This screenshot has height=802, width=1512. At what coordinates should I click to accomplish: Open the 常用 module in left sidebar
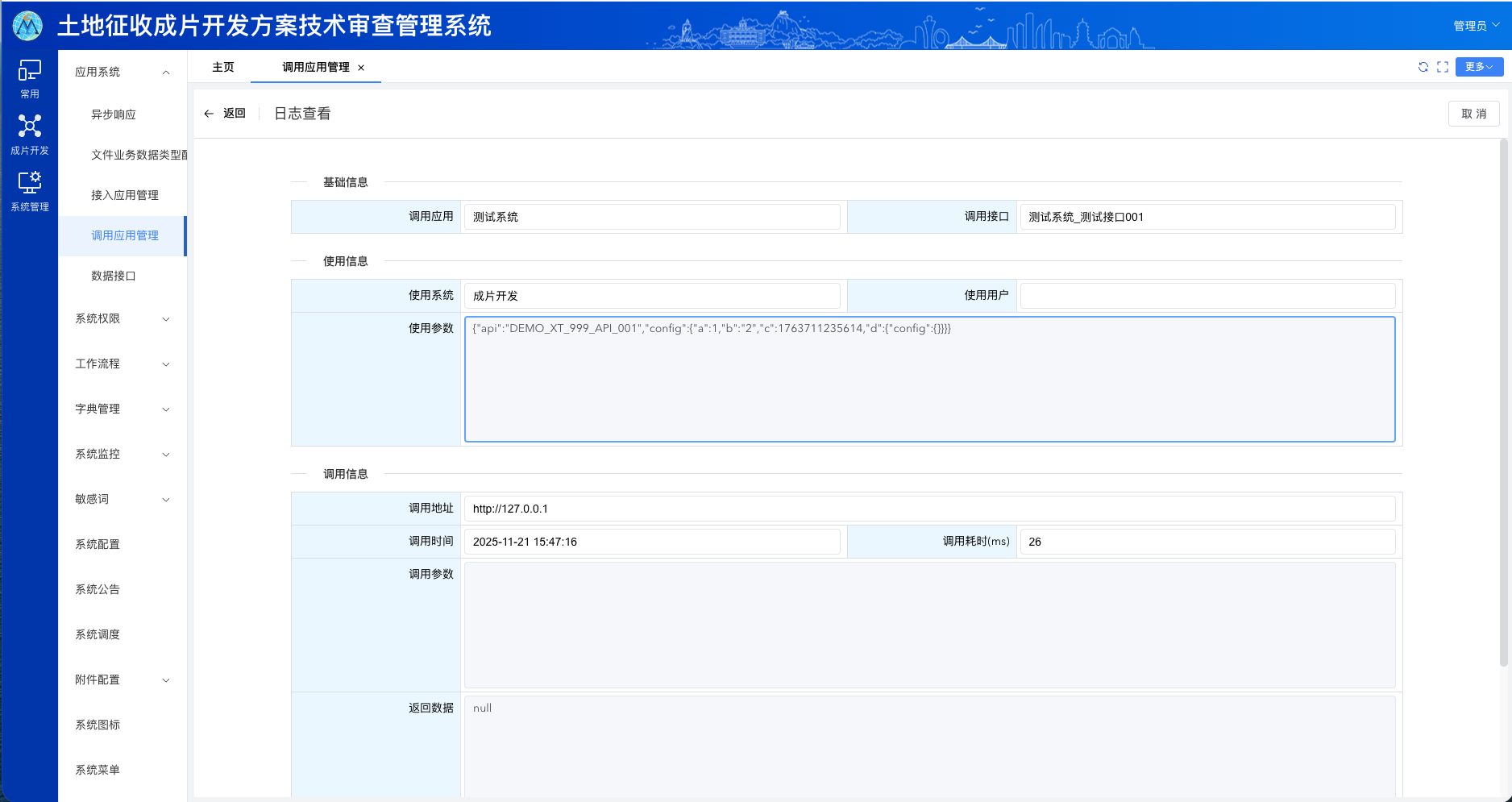(29, 78)
